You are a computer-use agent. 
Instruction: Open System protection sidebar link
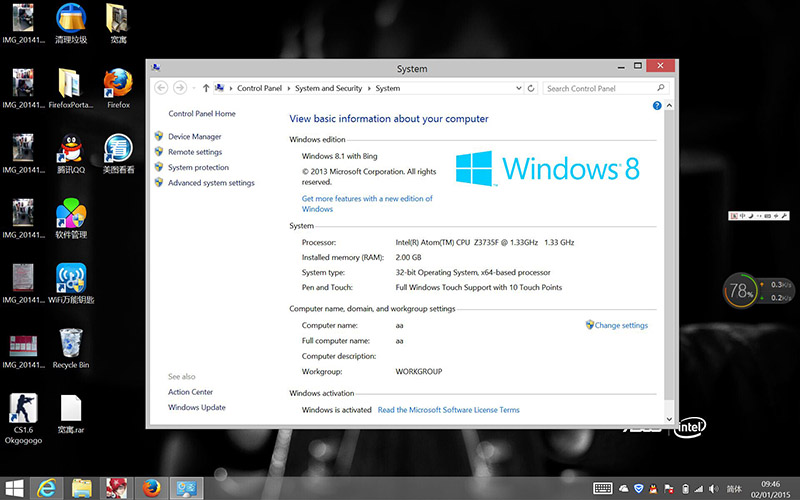click(198, 167)
